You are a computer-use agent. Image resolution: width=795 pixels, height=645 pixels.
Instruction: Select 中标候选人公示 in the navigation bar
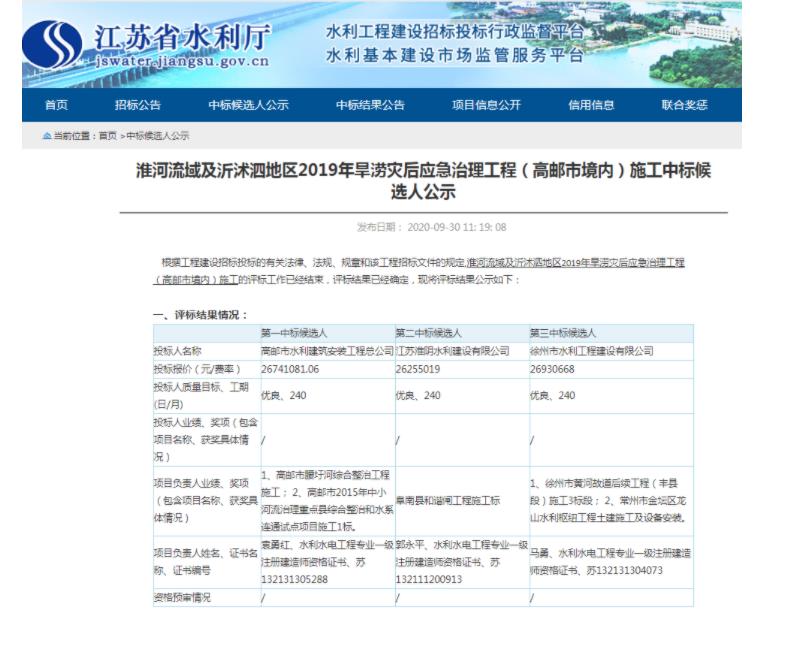pyautogui.click(x=248, y=105)
